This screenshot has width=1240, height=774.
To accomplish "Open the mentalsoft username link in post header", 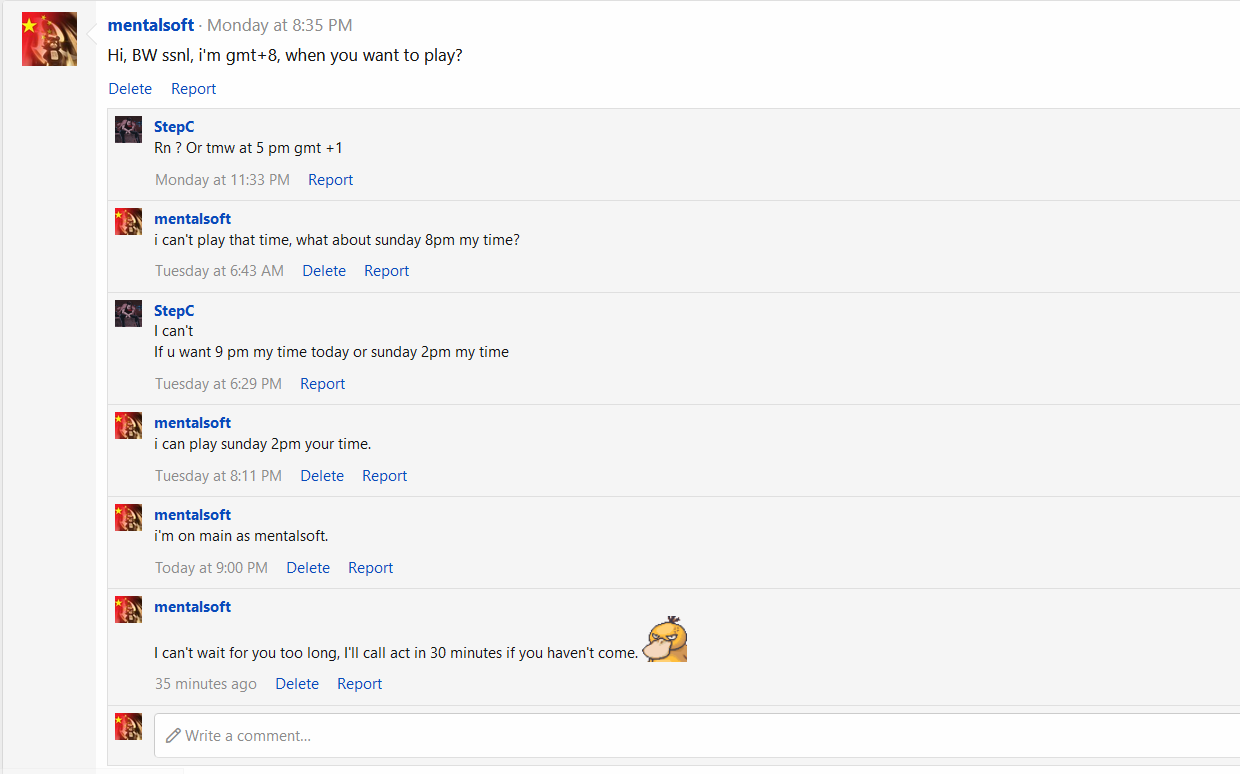I will pyautogui.click(x=151, y=25).
